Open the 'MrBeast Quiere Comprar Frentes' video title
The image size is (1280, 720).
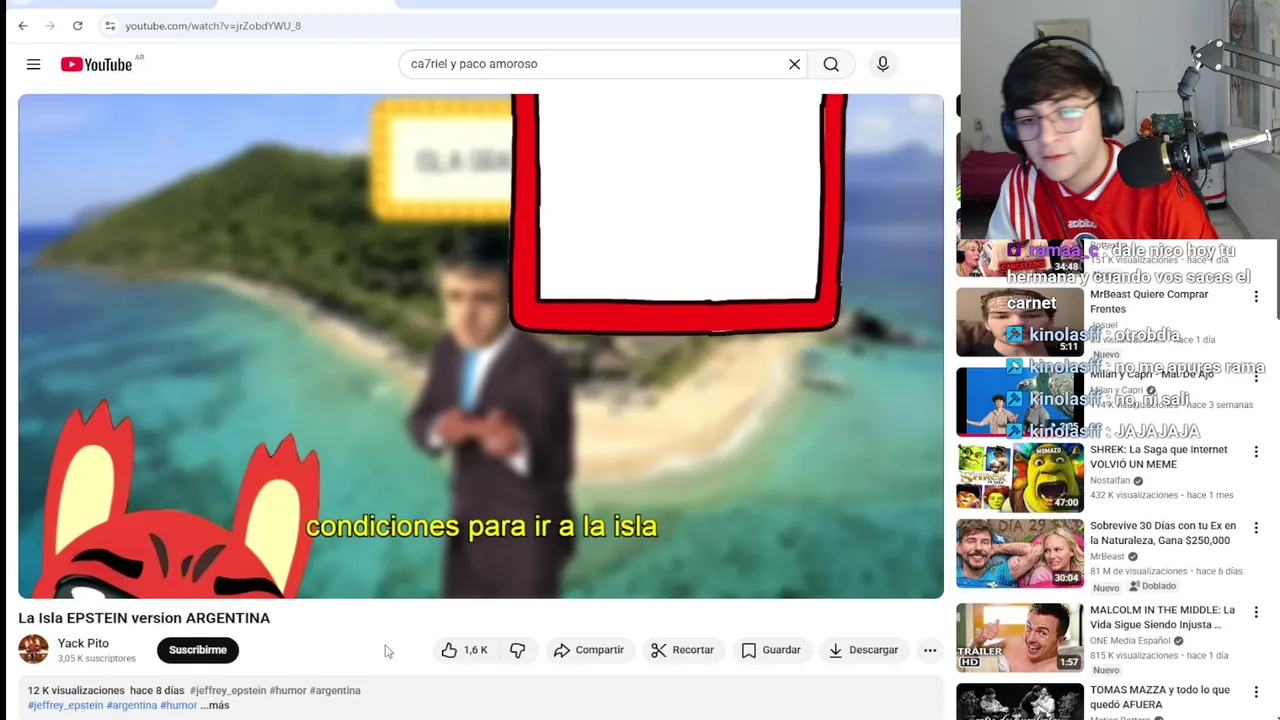[x=1149, y=301]
